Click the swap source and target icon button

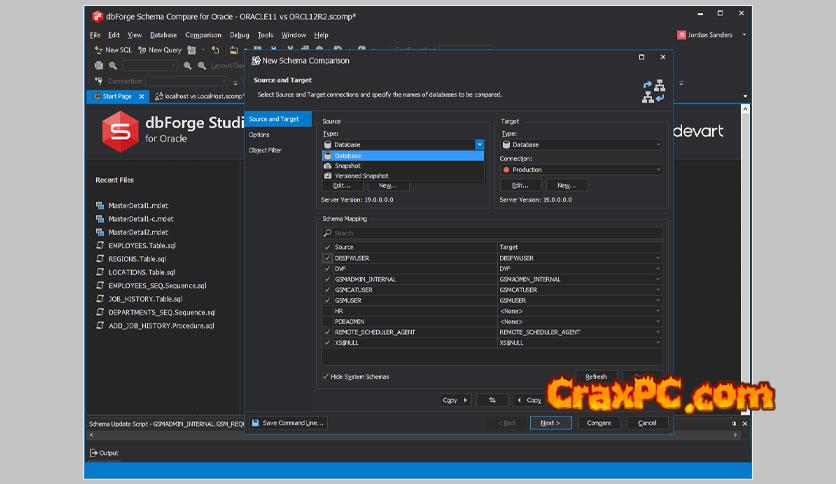pos(491,400)
